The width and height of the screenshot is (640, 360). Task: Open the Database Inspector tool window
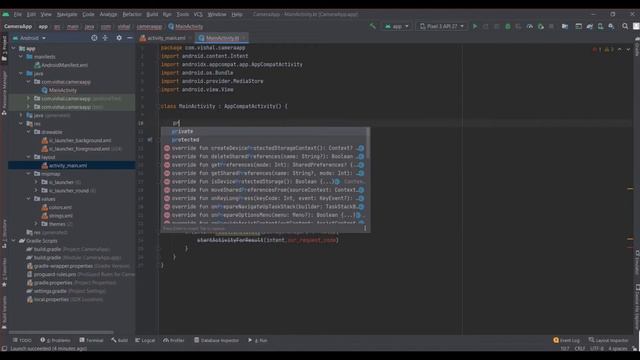(x=216, y=340)
